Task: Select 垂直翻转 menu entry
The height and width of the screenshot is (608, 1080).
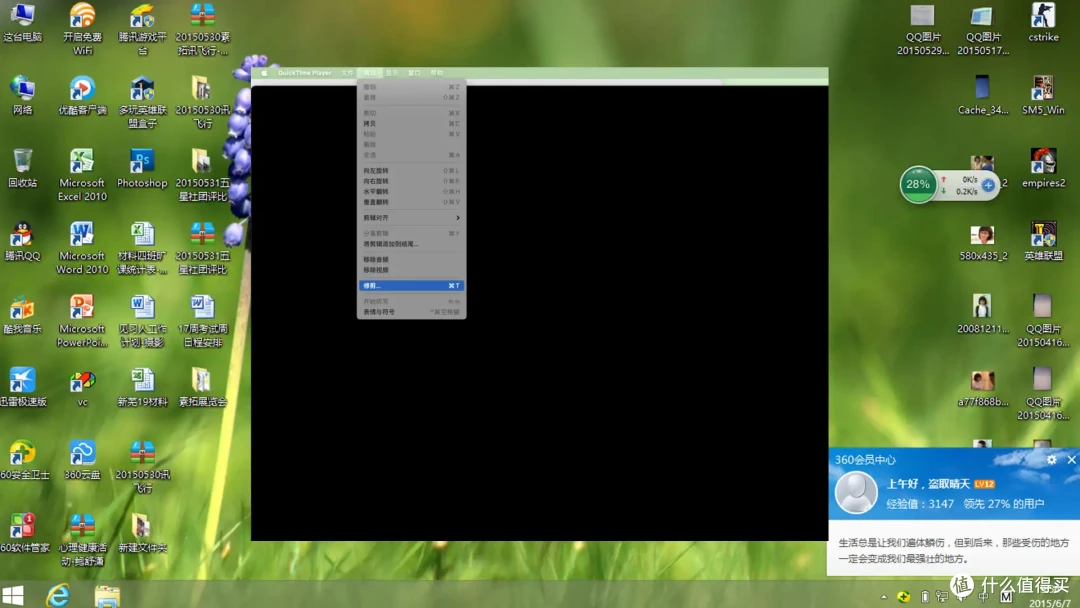Action: click(411, 202)
